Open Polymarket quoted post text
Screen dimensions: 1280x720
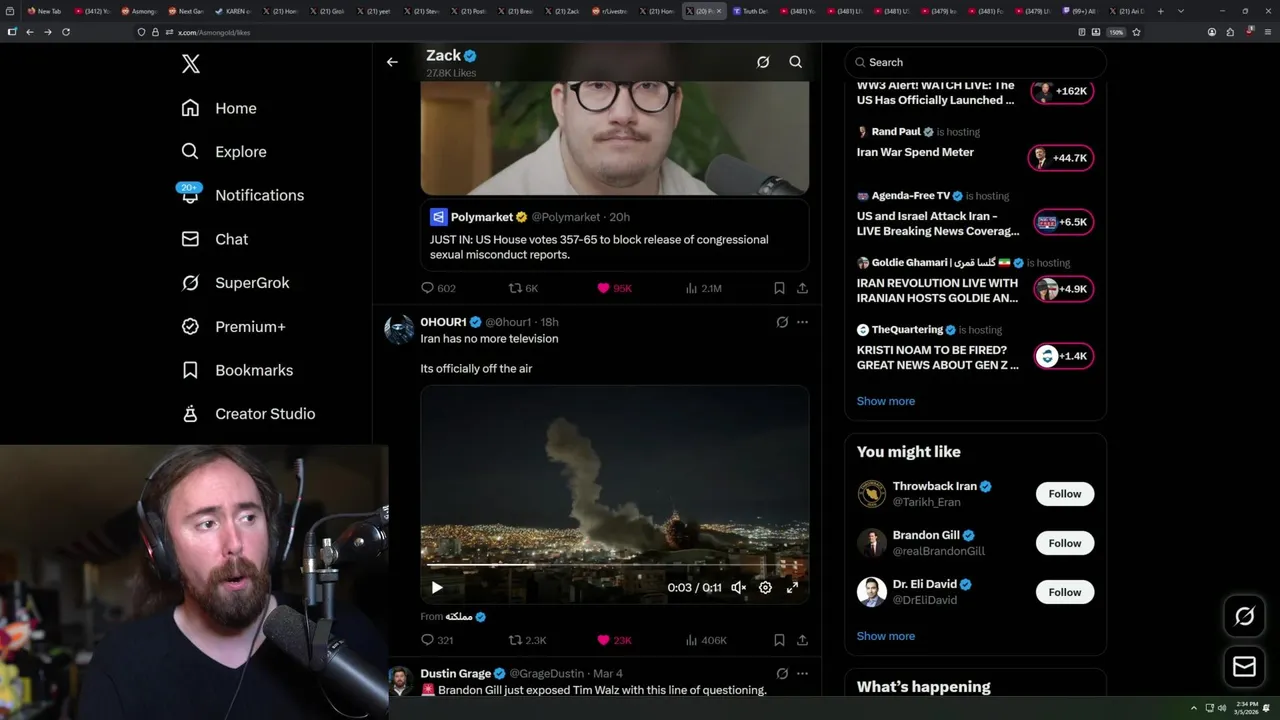point(599,247)
